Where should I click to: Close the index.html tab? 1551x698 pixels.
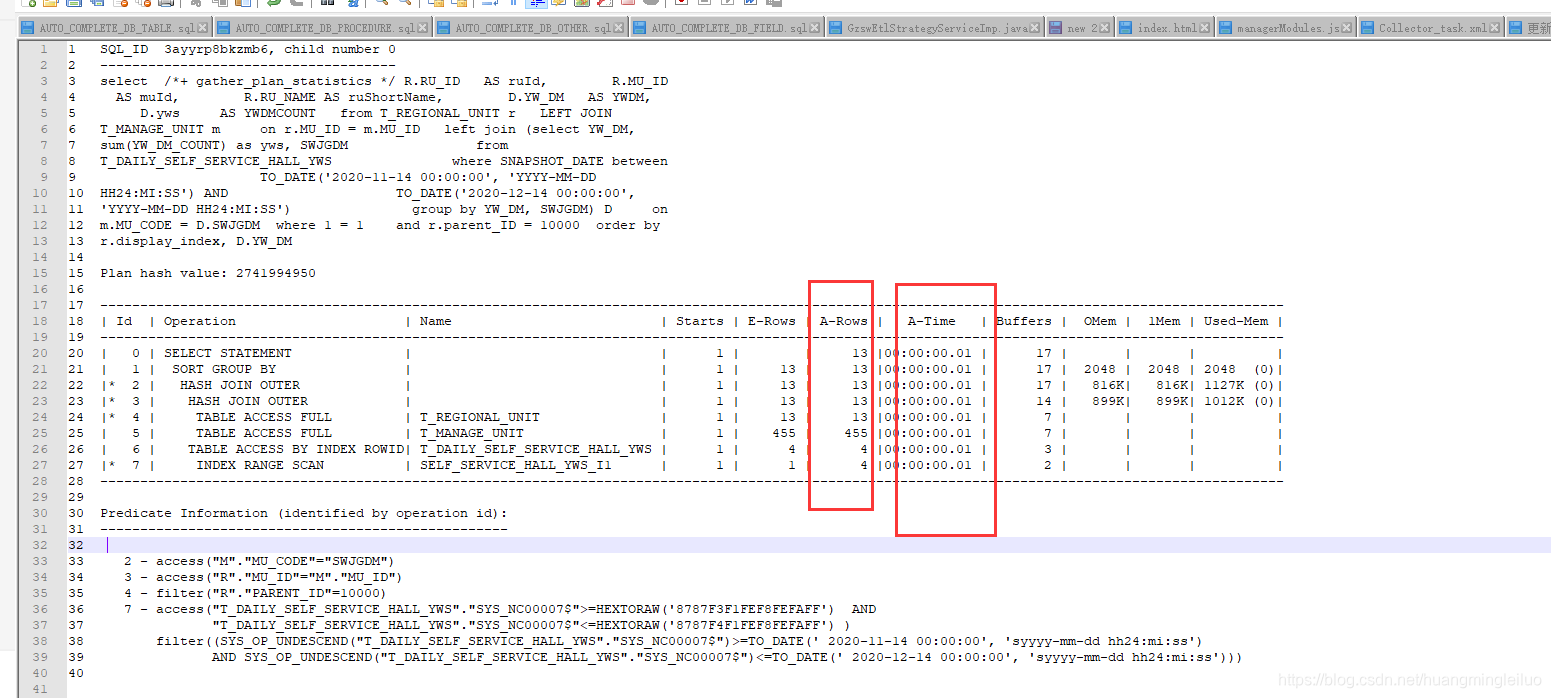(1206, 29)
